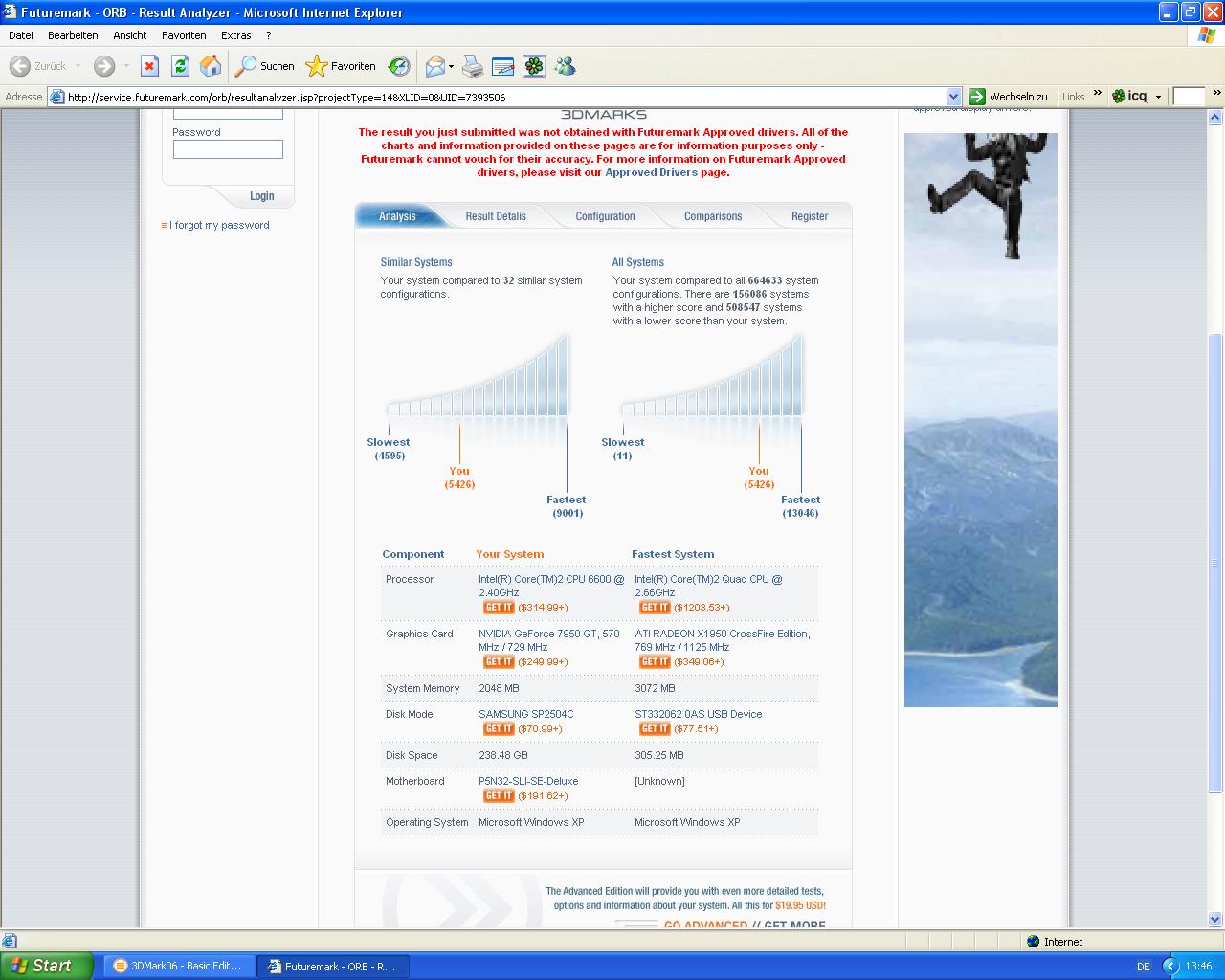Expand hidden tray icons arrow

[1169, 966]
